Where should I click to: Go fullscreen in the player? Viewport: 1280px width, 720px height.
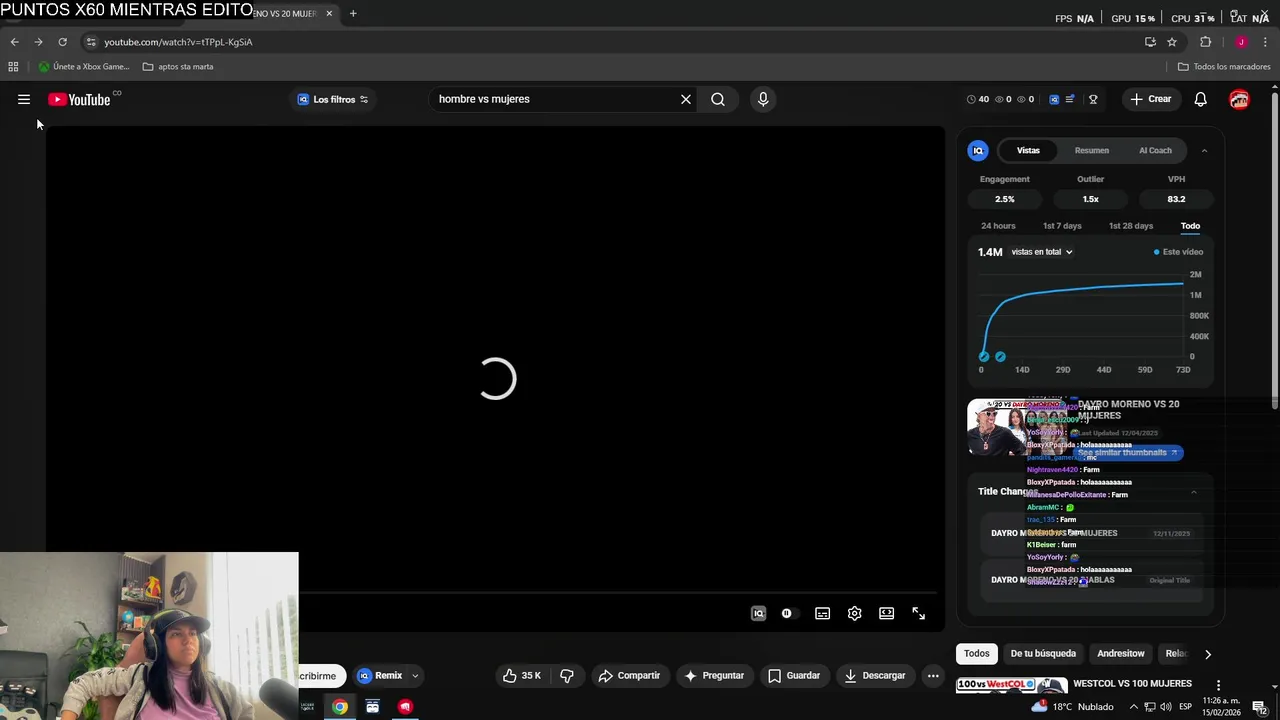click(918, 614)
